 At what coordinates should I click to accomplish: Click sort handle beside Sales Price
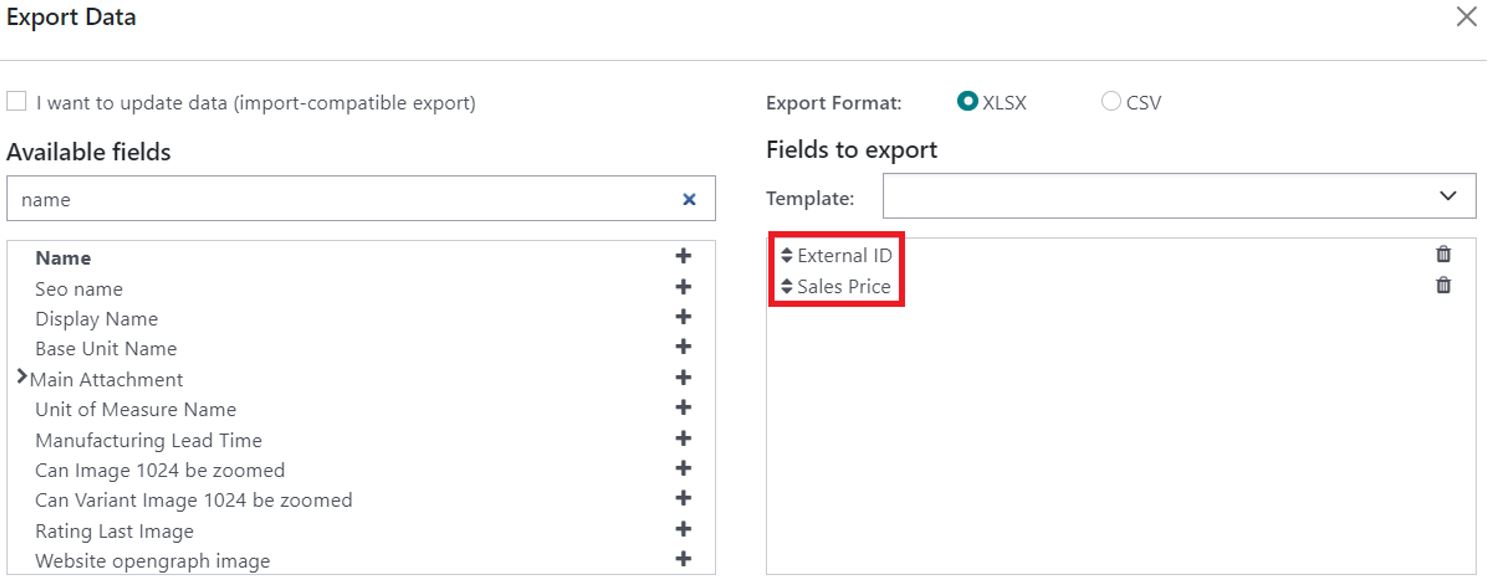coord(786,287)
